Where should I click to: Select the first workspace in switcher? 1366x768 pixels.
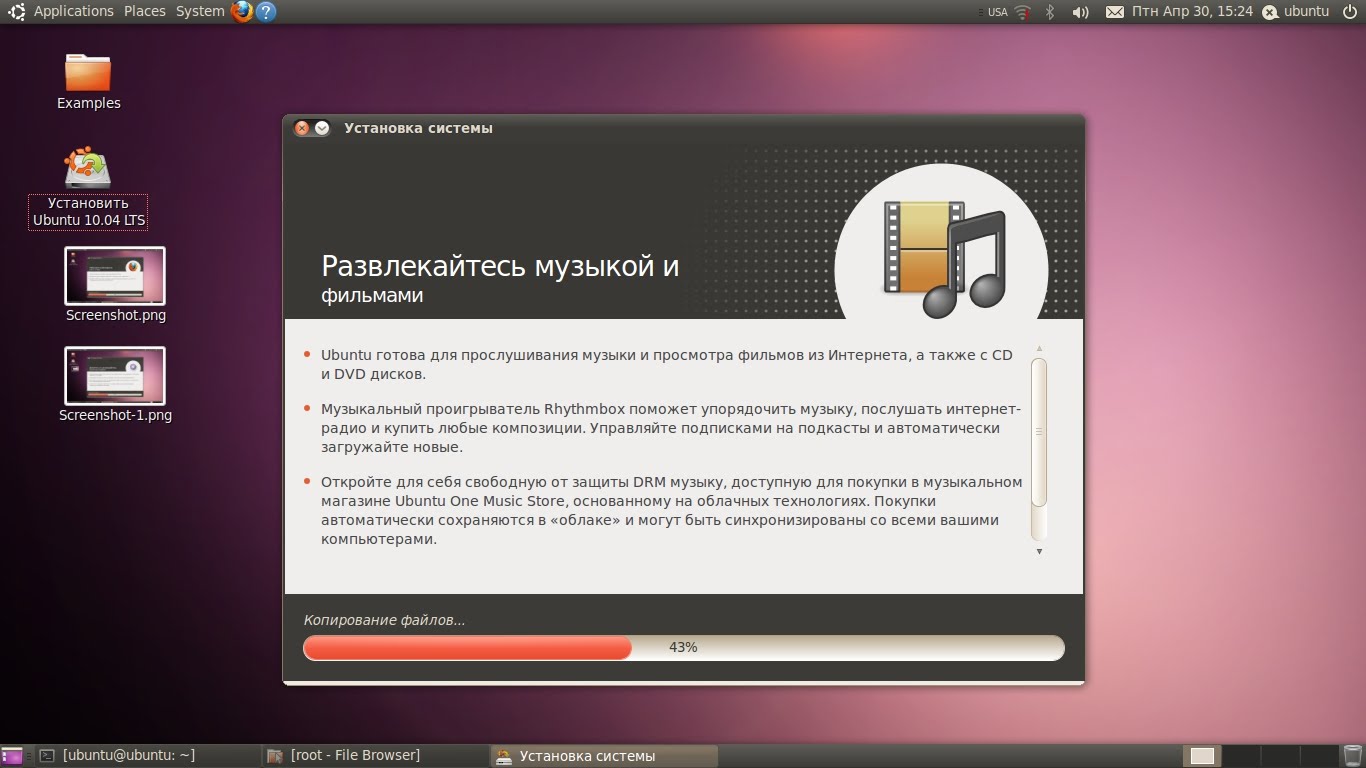click(x=1203, y=756)
